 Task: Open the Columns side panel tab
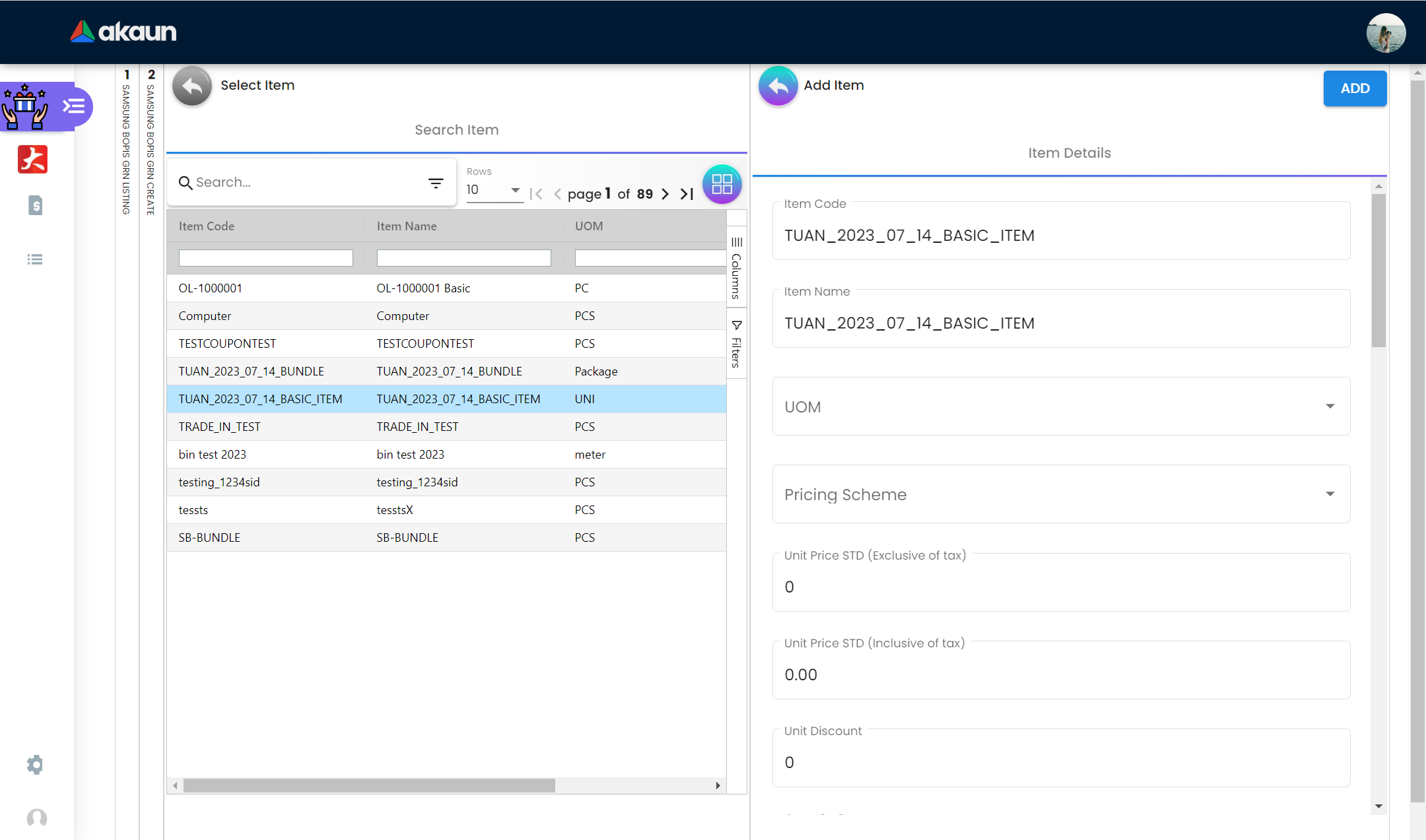(737, 269)
